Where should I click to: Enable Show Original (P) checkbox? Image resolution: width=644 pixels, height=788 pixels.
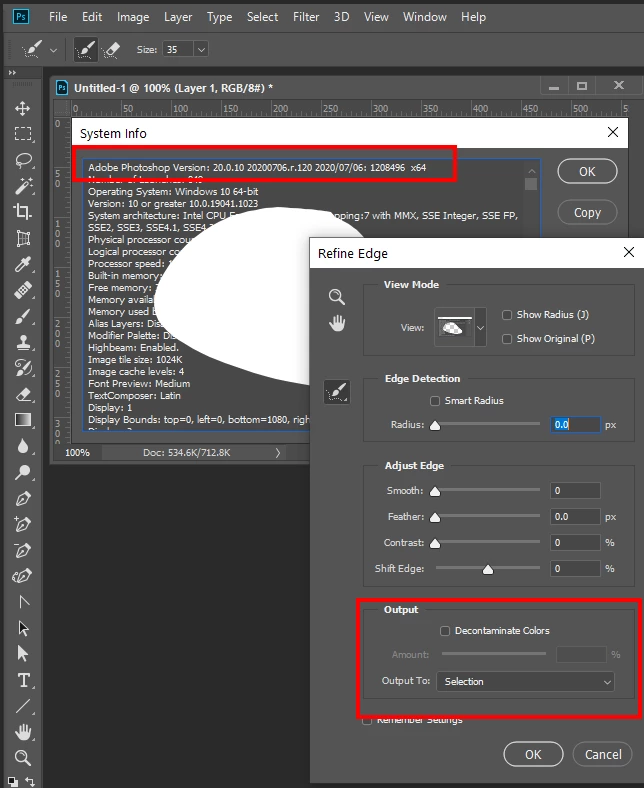tap(507, 339)
